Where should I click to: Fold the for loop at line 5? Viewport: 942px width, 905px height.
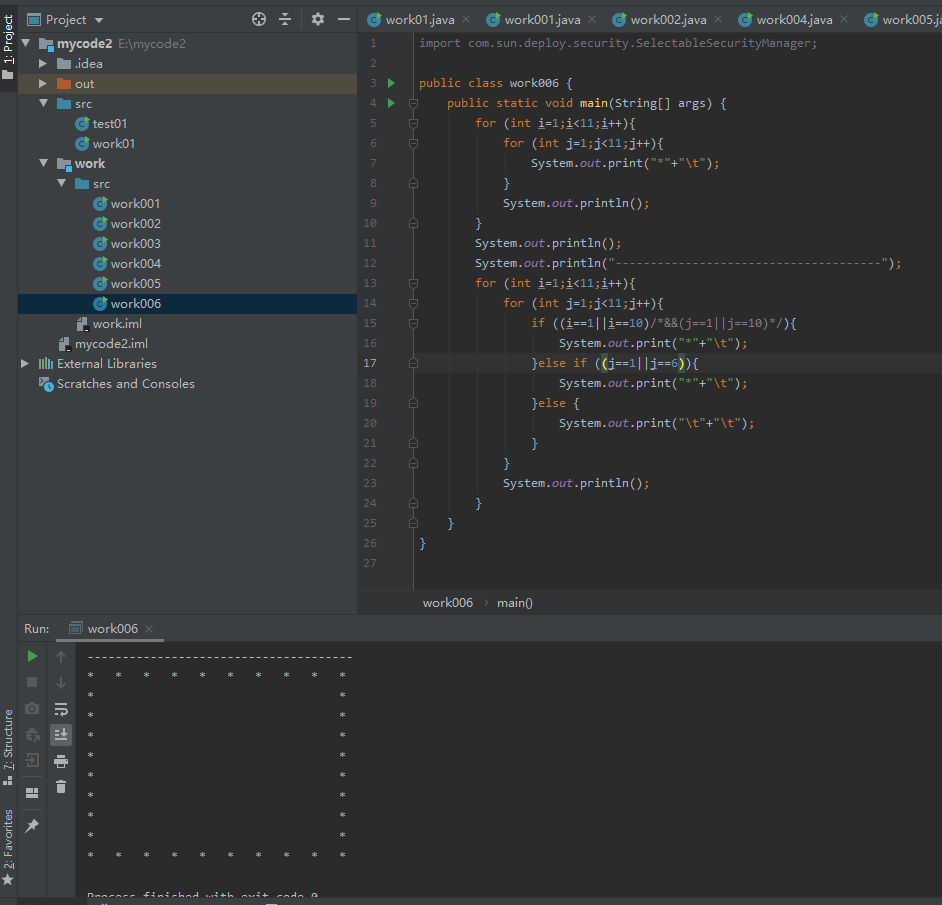point(413,123)
